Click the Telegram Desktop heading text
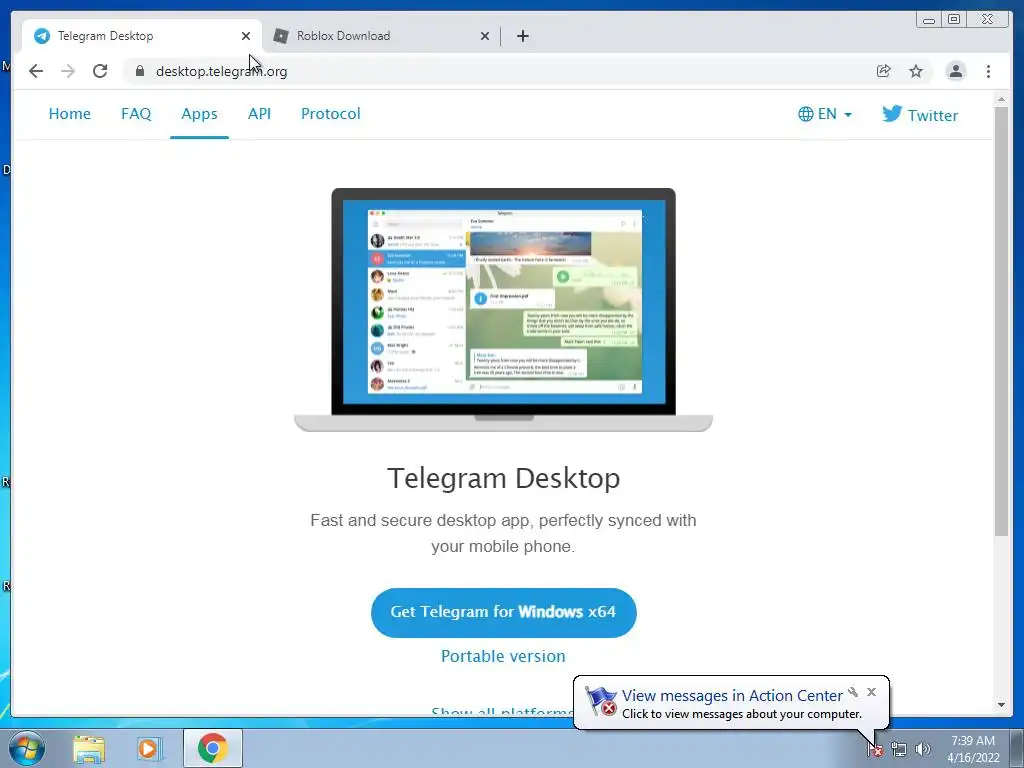1024x768 pixels. coord(504,478)
